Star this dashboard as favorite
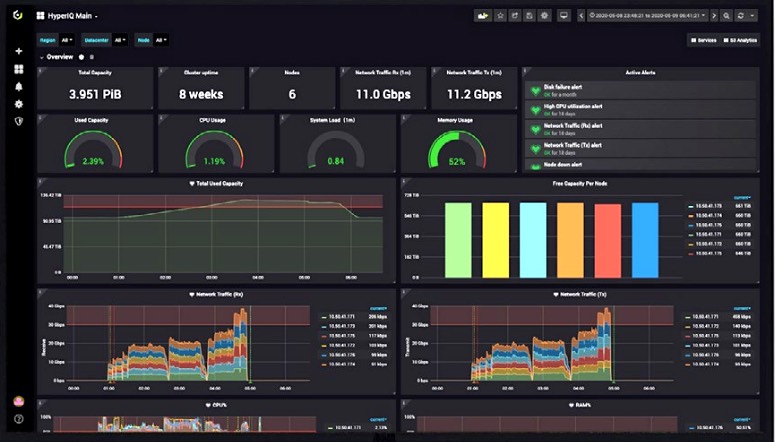The height and width of the screenshot is (442, 775). pyautogui.click(x=500, y=16)
